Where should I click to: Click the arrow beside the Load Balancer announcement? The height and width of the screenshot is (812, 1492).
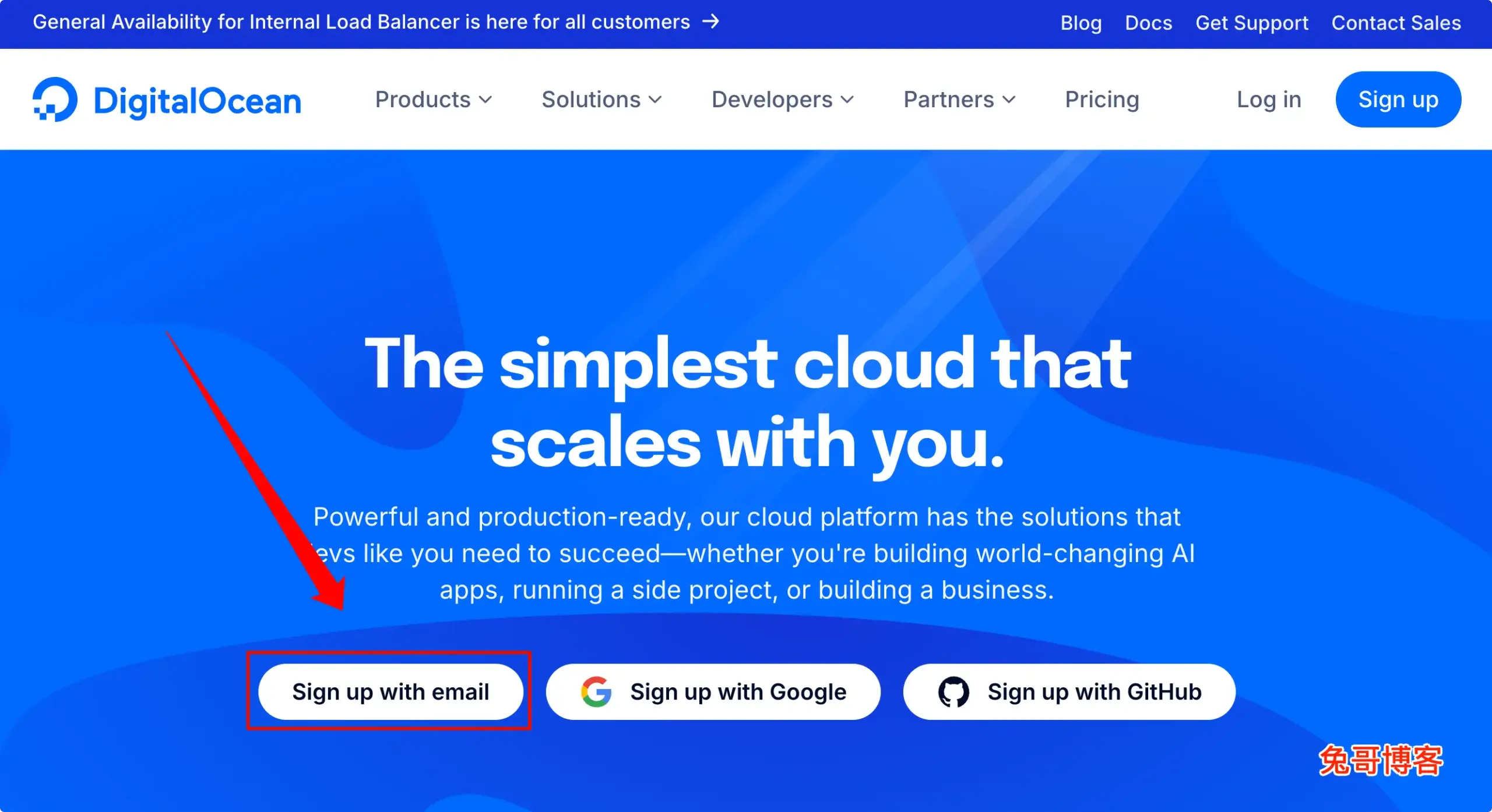[710, 22]
